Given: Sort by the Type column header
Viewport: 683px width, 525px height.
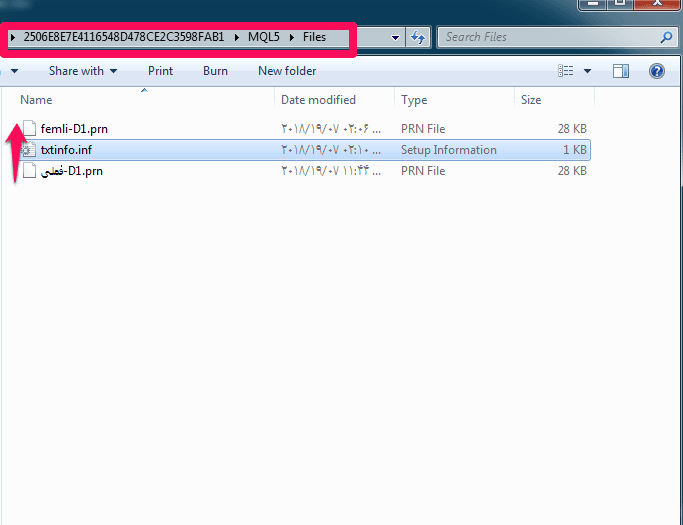Looking at the screenshot, I should (x=414, y=100).
